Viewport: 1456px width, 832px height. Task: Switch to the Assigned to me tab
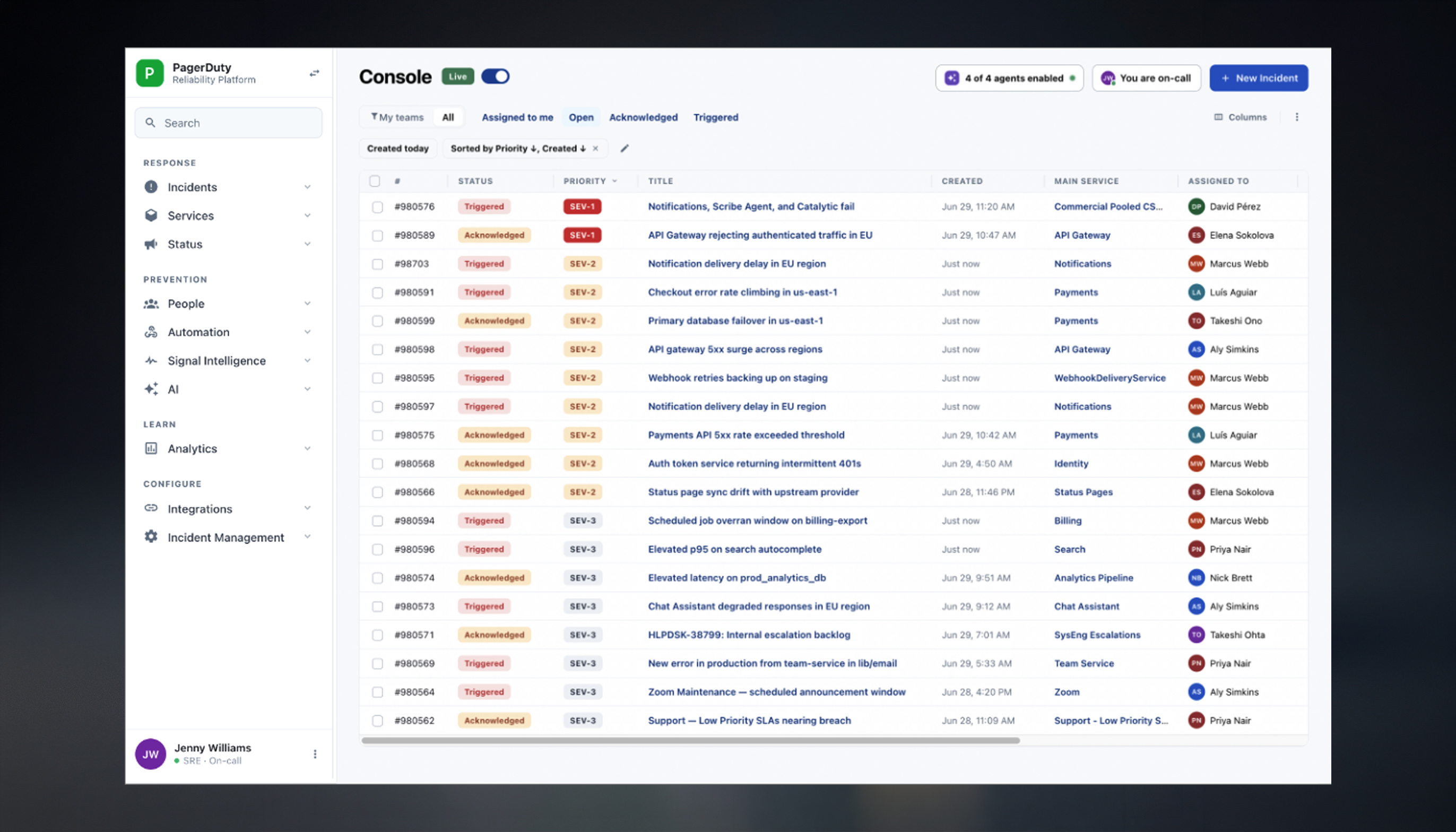click(517, 117)
